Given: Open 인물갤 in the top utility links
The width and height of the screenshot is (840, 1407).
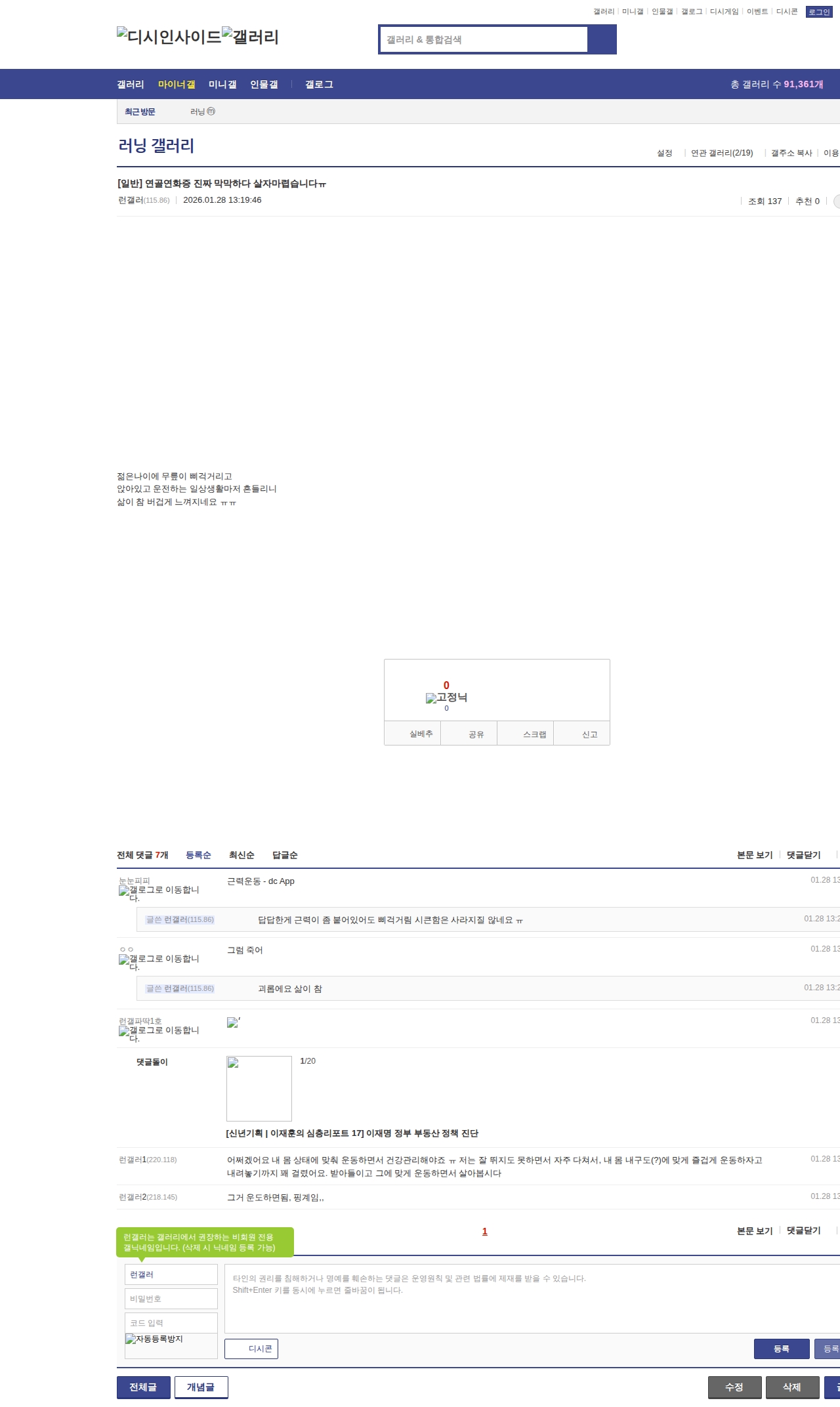Looking at the screenshot, I should point(662,12).
